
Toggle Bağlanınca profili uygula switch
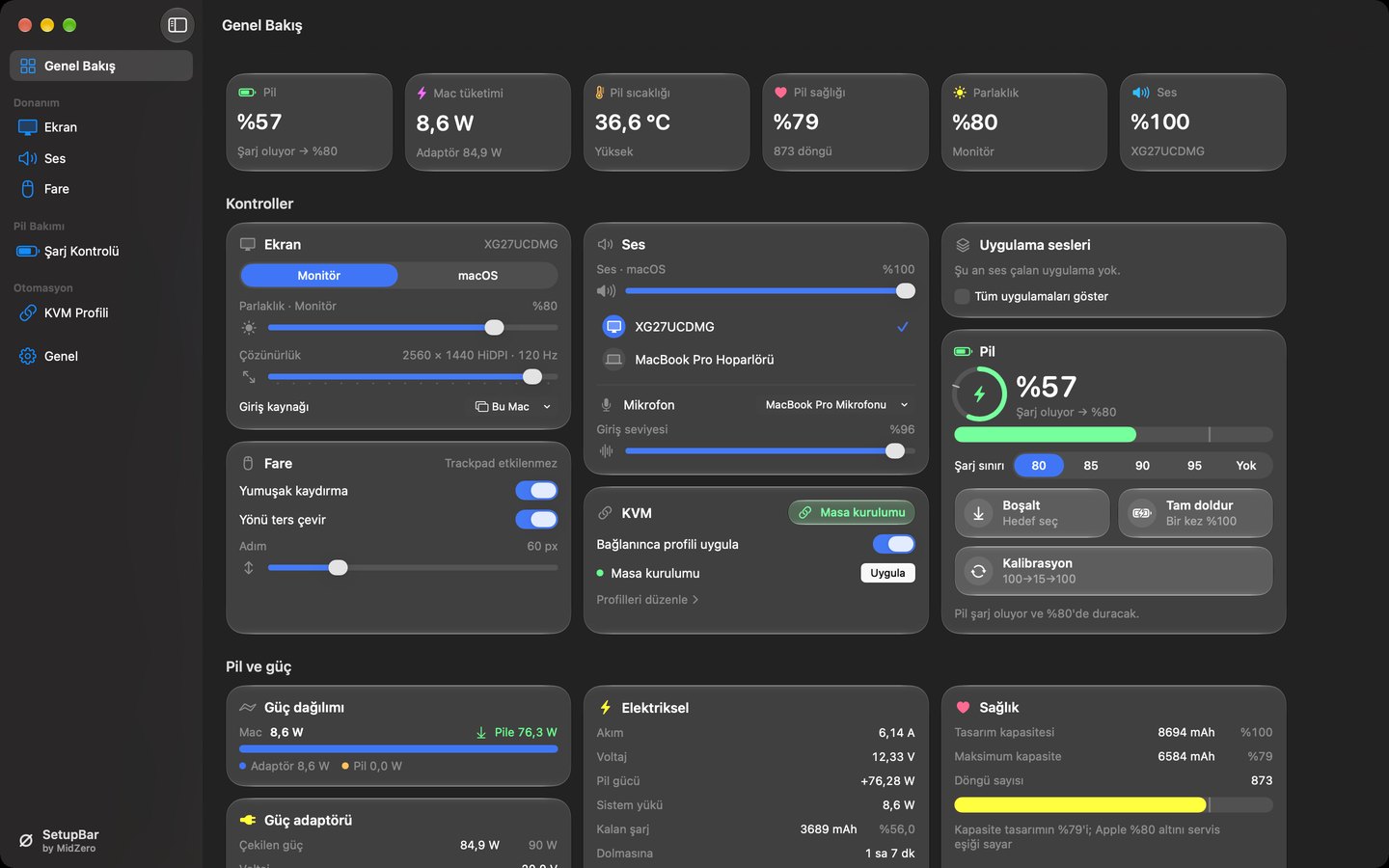click(893, 544)
